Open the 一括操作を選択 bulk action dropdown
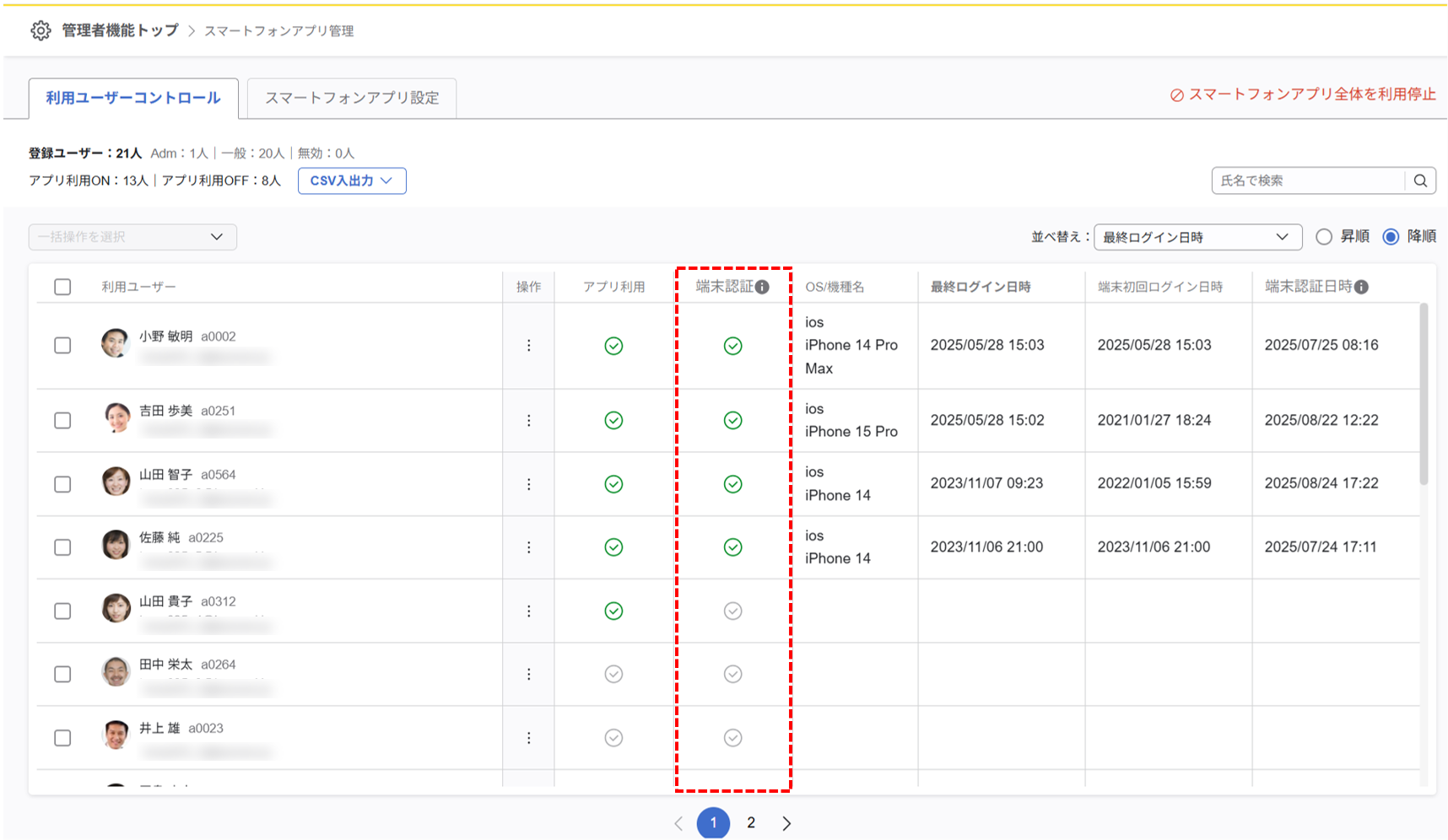Viewport: 1448px width, 840px height. click(132, 237)
